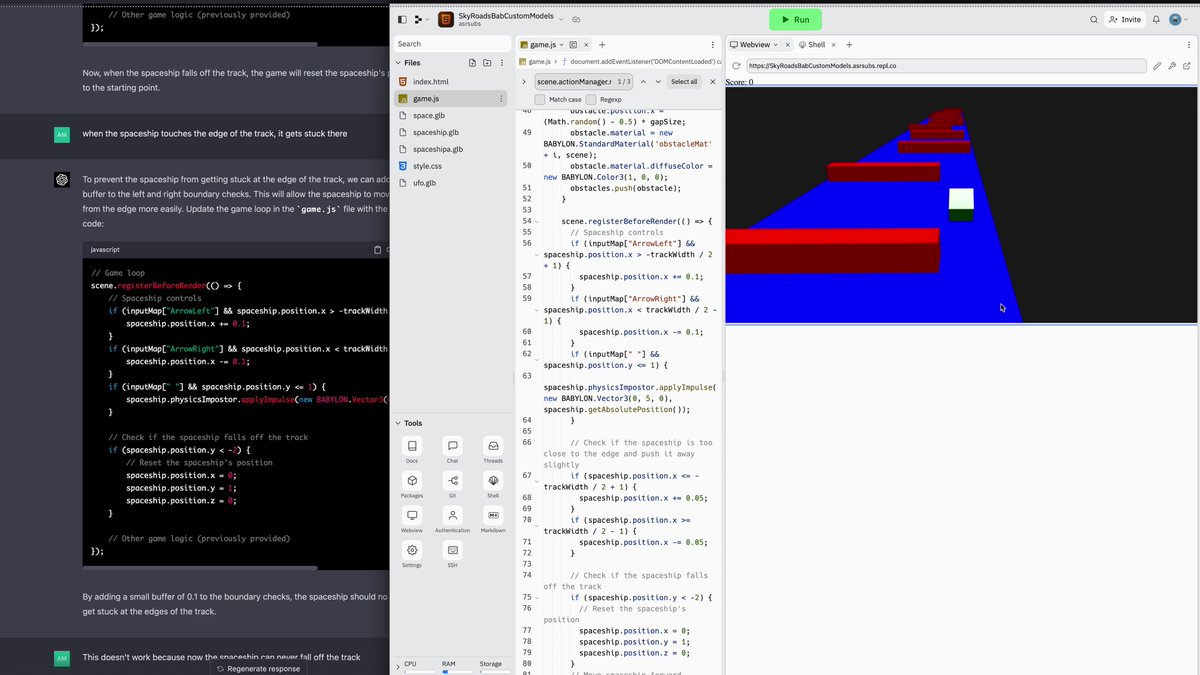Close the find bar
The image size is (1200, 675).
point(713,82)
